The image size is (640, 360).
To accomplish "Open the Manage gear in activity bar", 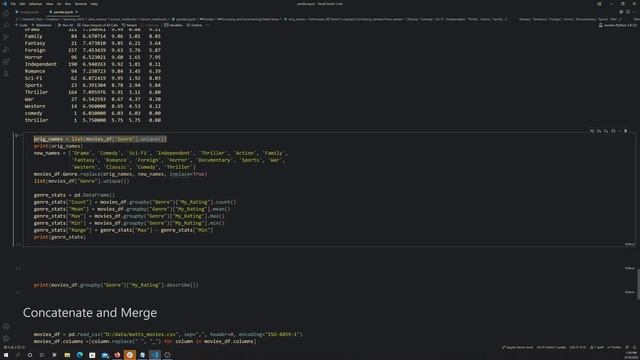I will [6, 338].
